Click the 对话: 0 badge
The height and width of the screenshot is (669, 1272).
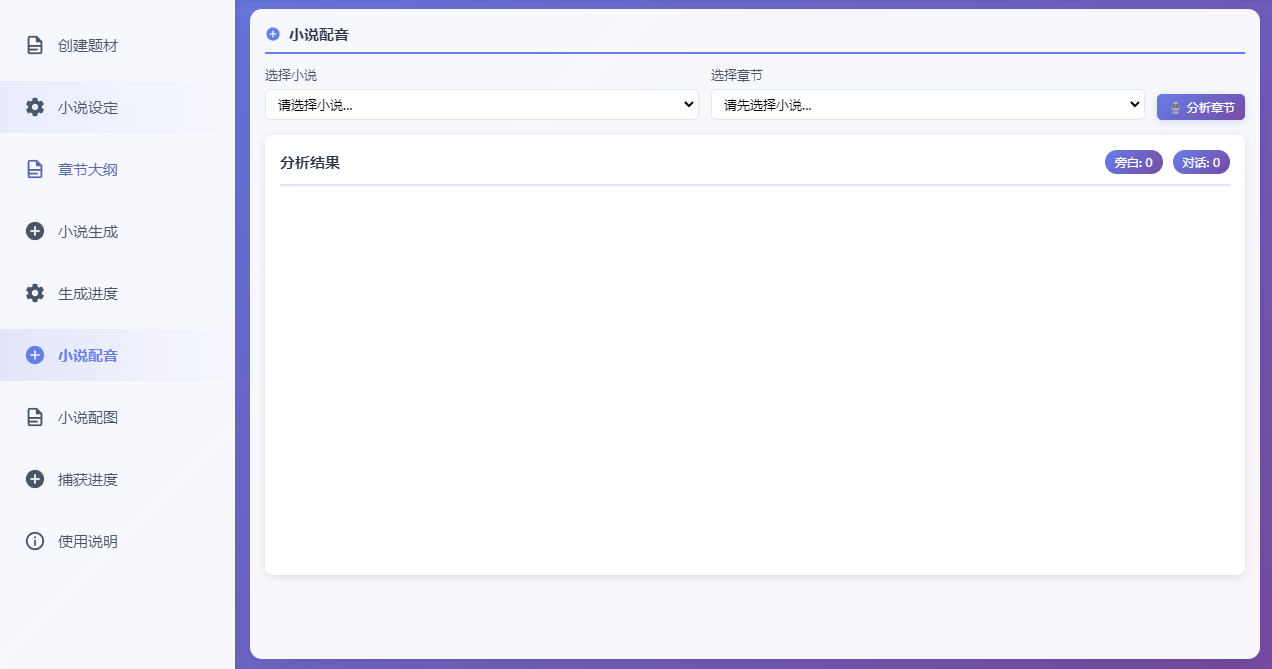coord(1201,162)
